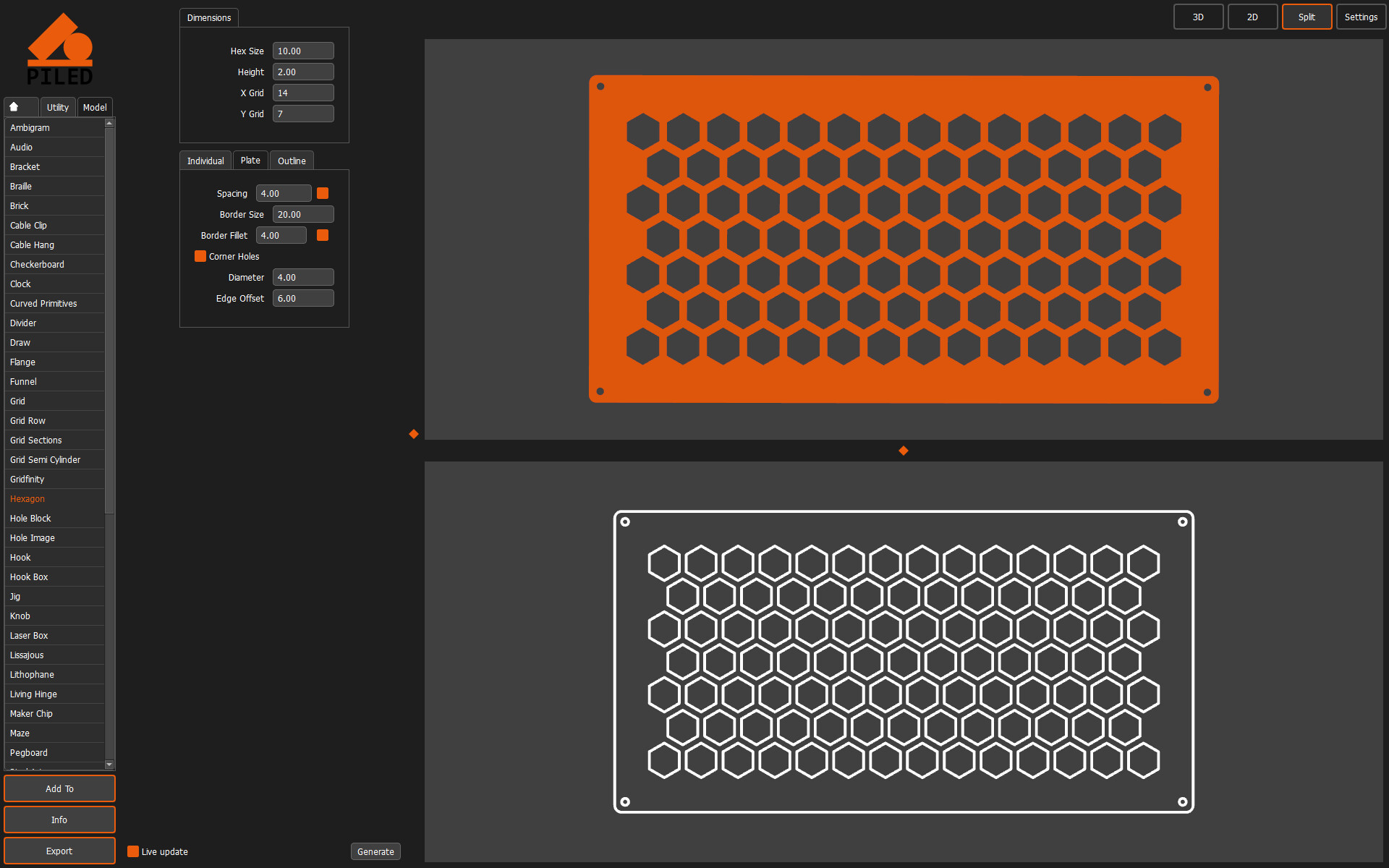Select Ambigram in the list

tap(54, 127)
